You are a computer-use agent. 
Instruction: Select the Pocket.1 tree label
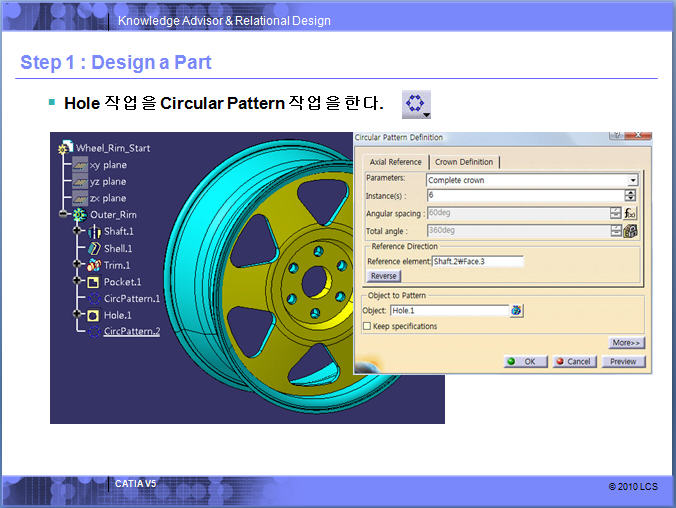(122, 282)
